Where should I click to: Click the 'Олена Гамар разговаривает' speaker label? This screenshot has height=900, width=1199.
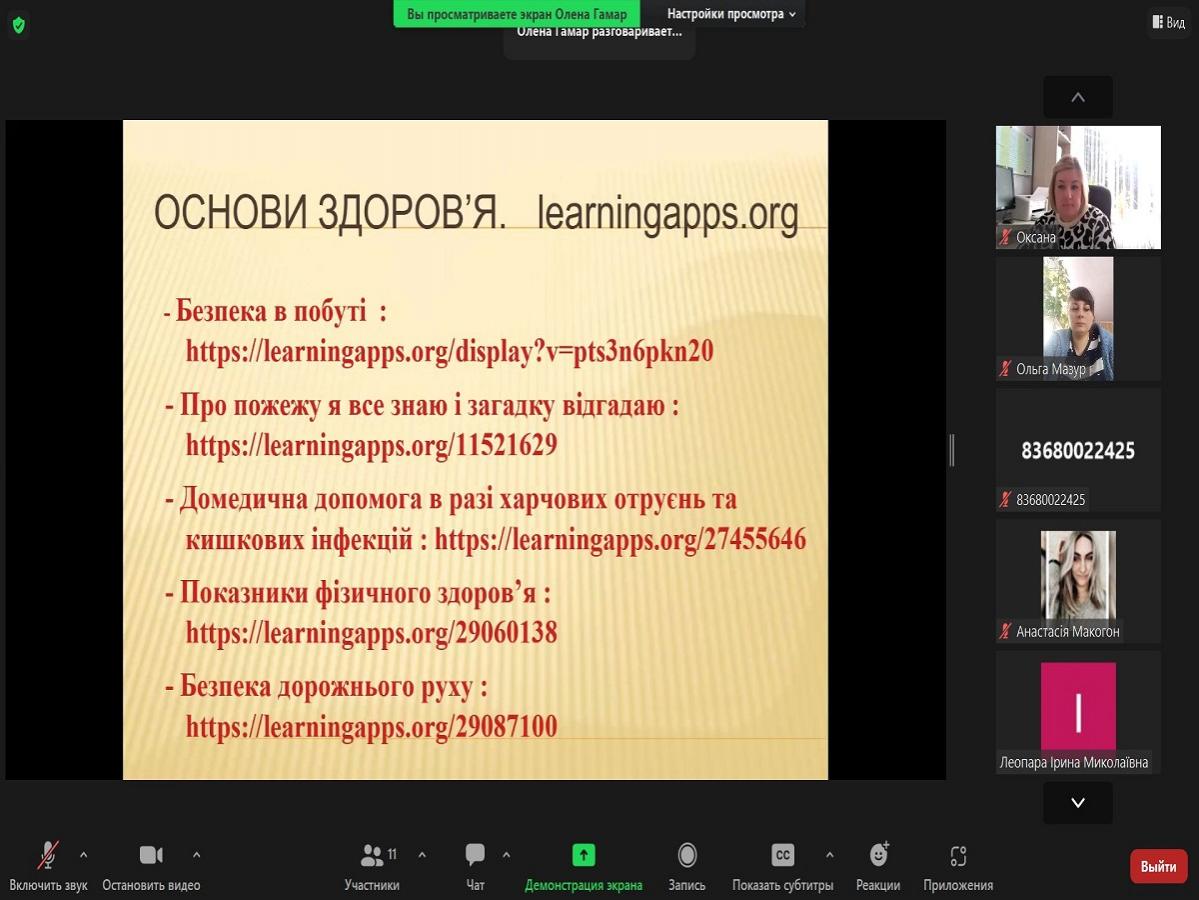[x=600, y=33]
